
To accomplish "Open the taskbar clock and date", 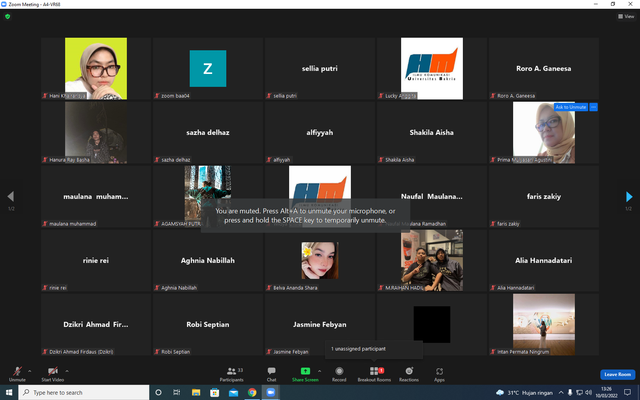I will pyautogui.click(x=606, y=392).
